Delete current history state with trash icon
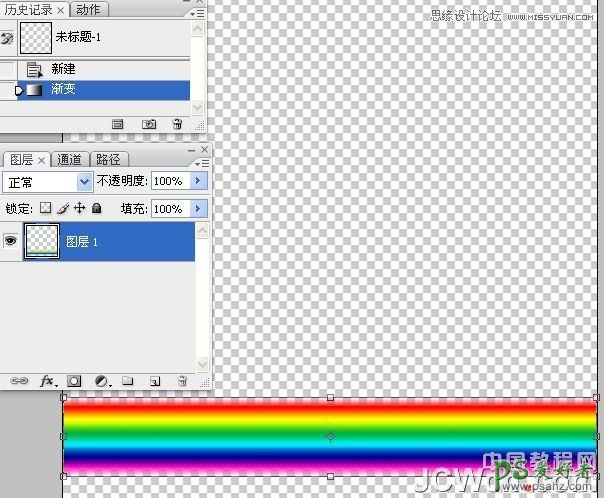The width and height of the screenshot is (604, 498). point(177,124)
